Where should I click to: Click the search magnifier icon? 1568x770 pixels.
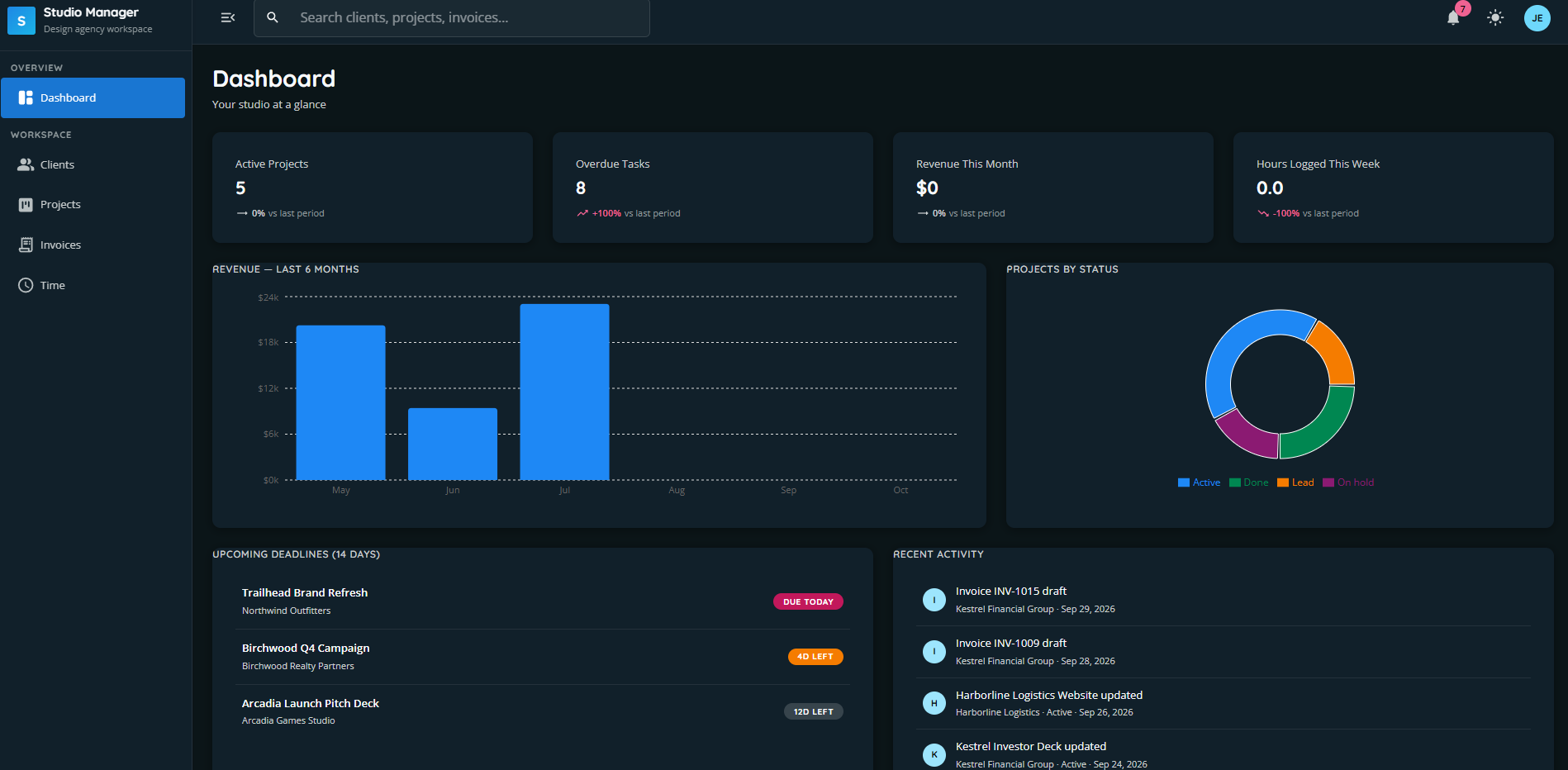pyautogui.click(x=273, y=17)
